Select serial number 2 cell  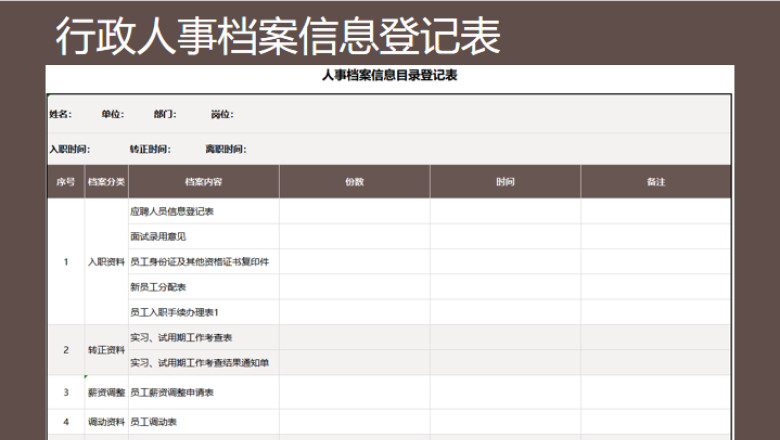tap(66, 350)
